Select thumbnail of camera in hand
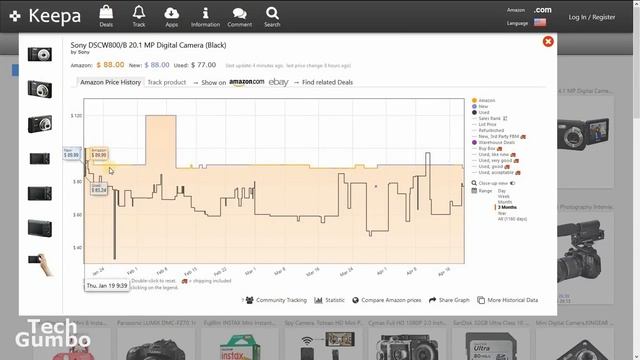 point(41,264)
